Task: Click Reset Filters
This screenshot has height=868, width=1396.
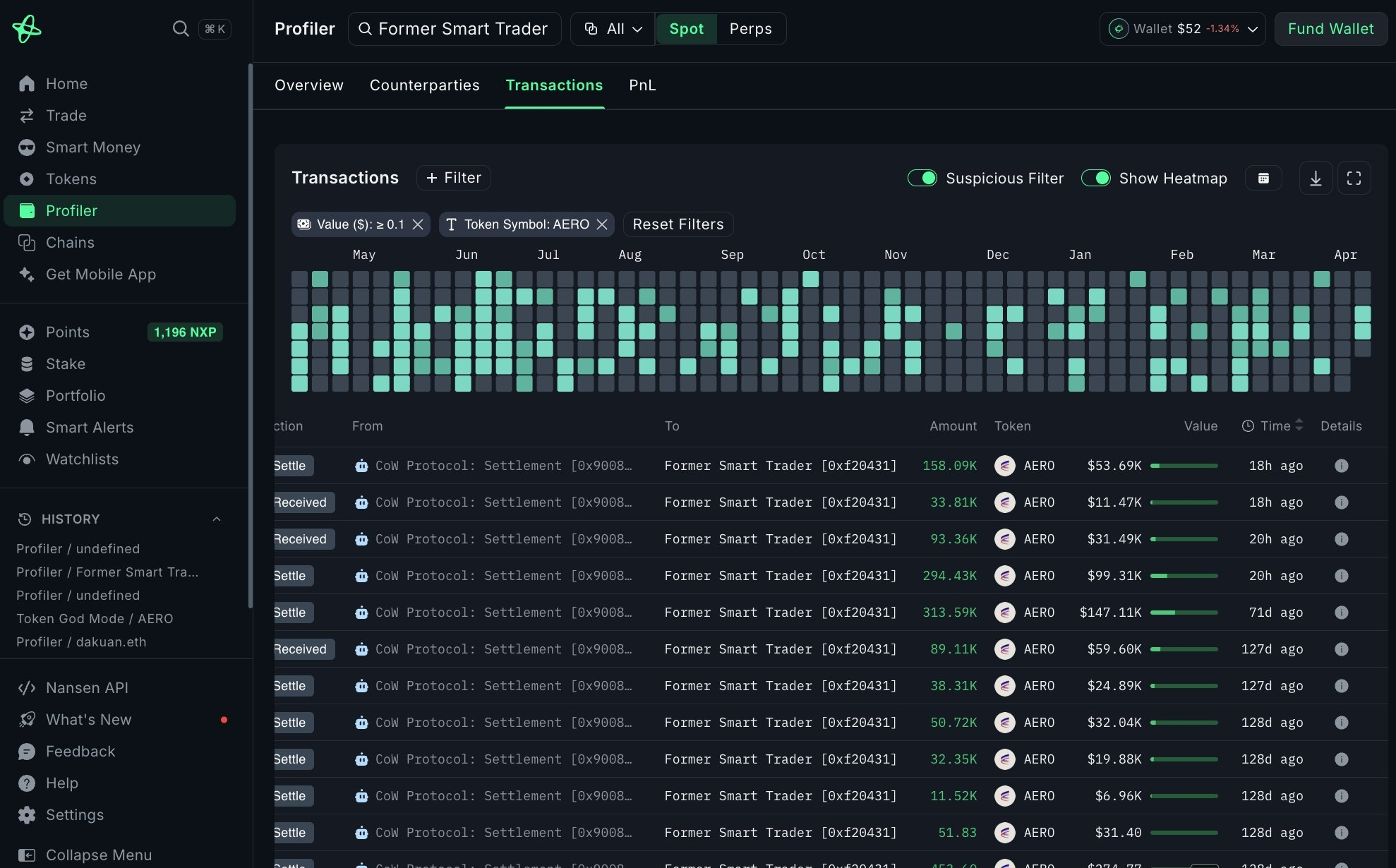Action: (678, 224)
